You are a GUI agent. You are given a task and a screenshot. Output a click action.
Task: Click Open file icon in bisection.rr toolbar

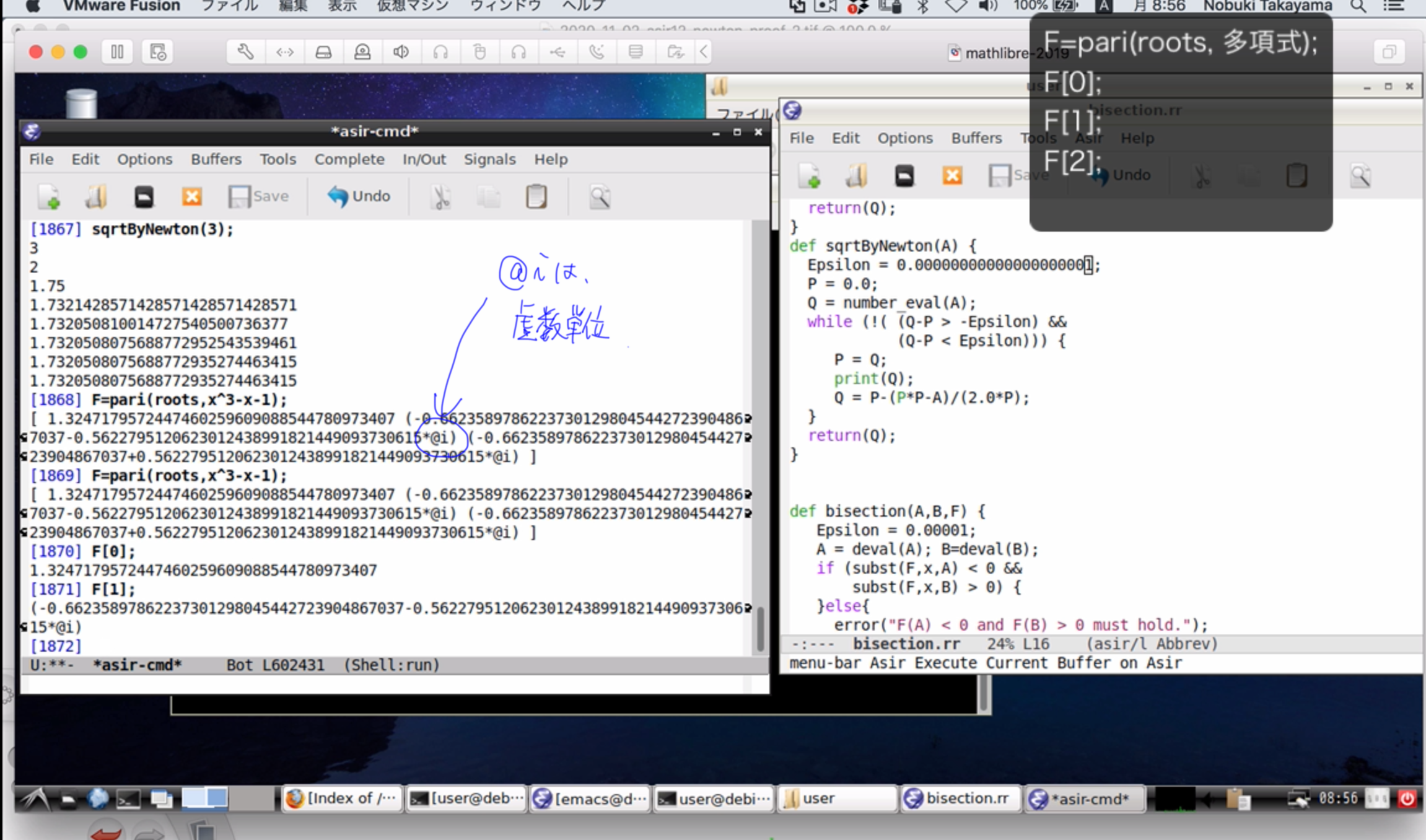point(856,176)
